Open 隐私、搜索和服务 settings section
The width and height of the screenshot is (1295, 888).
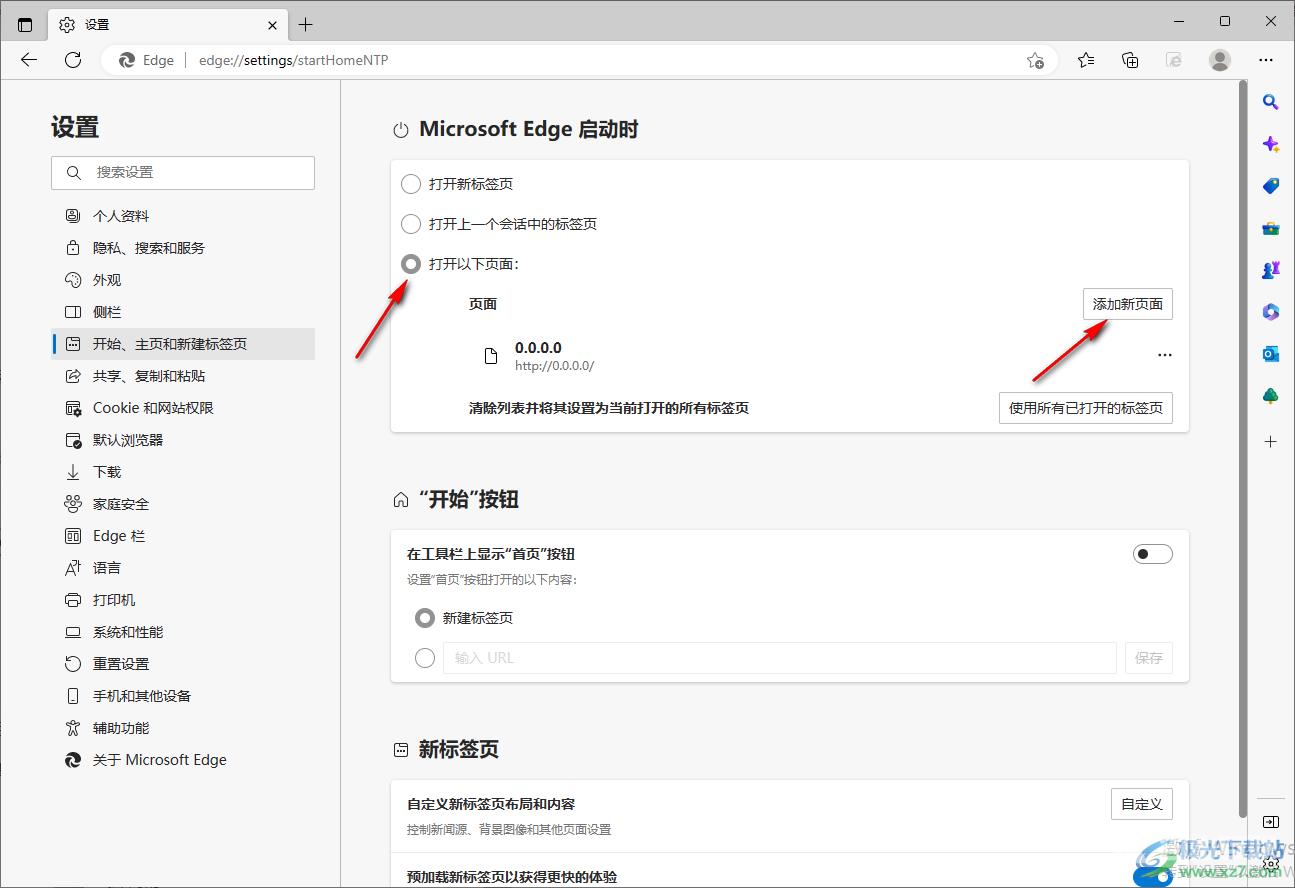pyautogui.click(x=183, y=248)
